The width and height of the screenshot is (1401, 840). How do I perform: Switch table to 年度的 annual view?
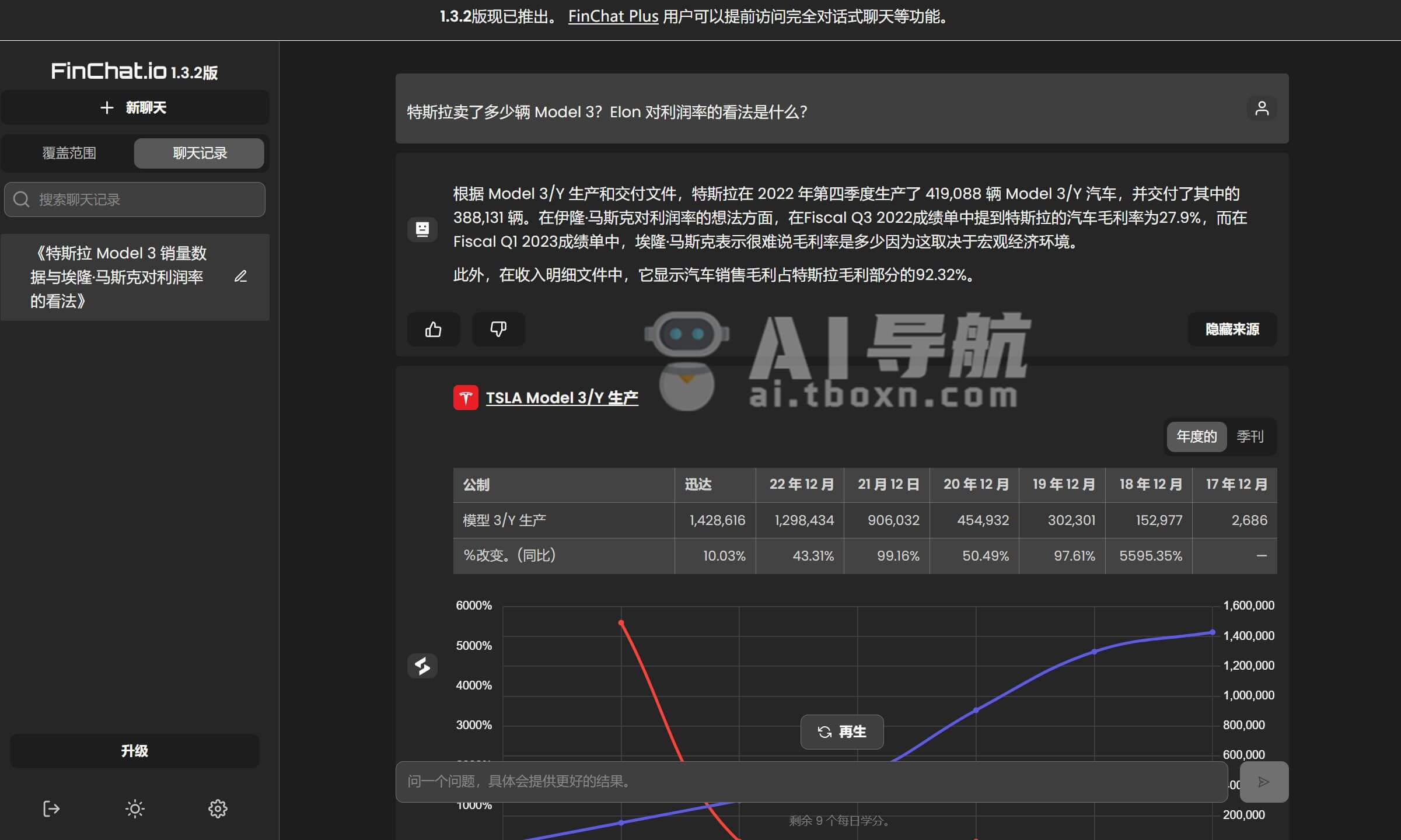1196,436
